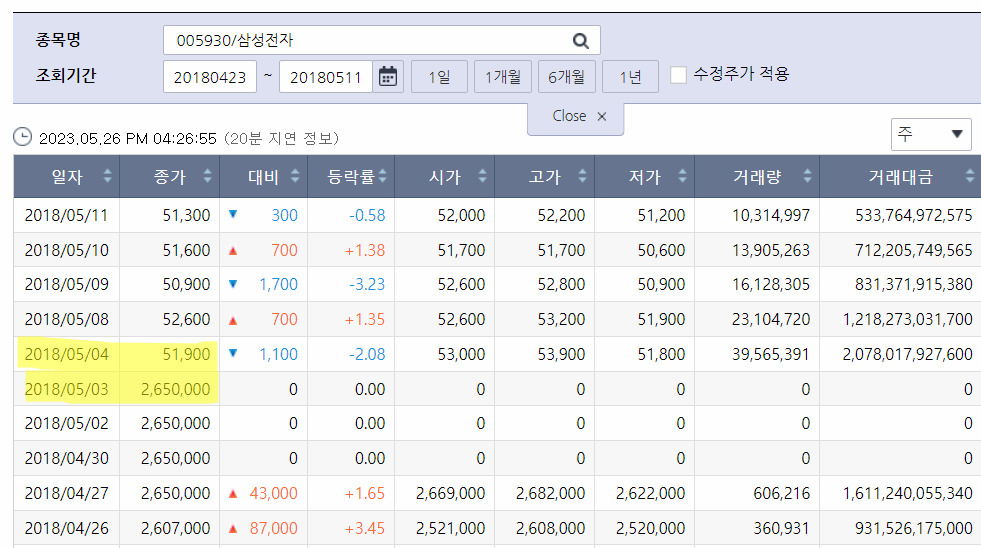Select the 2018/04/27 date cell

pos(67,494)
